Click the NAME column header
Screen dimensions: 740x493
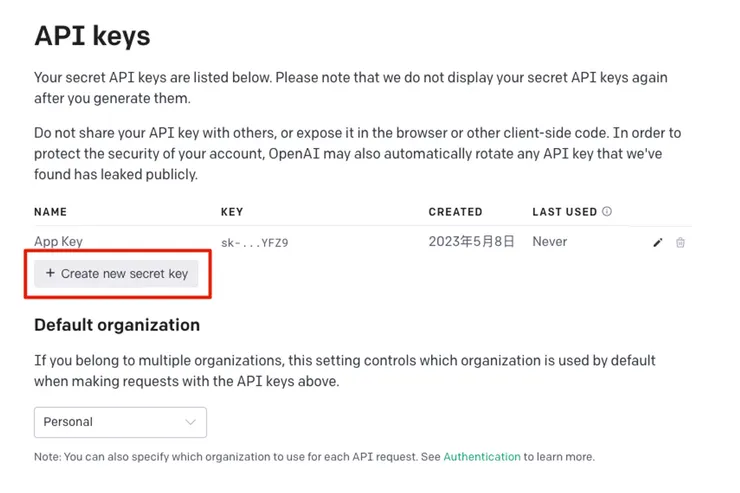(50, 212)
